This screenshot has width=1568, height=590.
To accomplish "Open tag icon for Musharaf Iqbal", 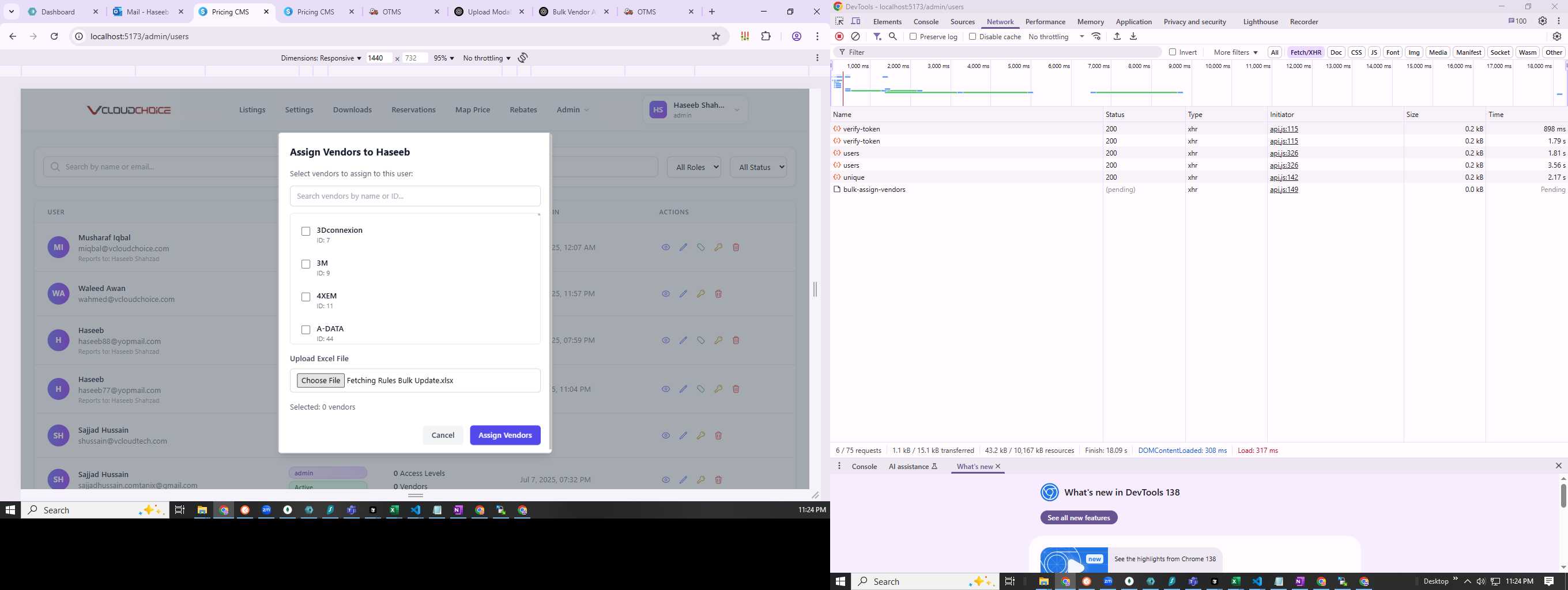I will tap(701, 248).
